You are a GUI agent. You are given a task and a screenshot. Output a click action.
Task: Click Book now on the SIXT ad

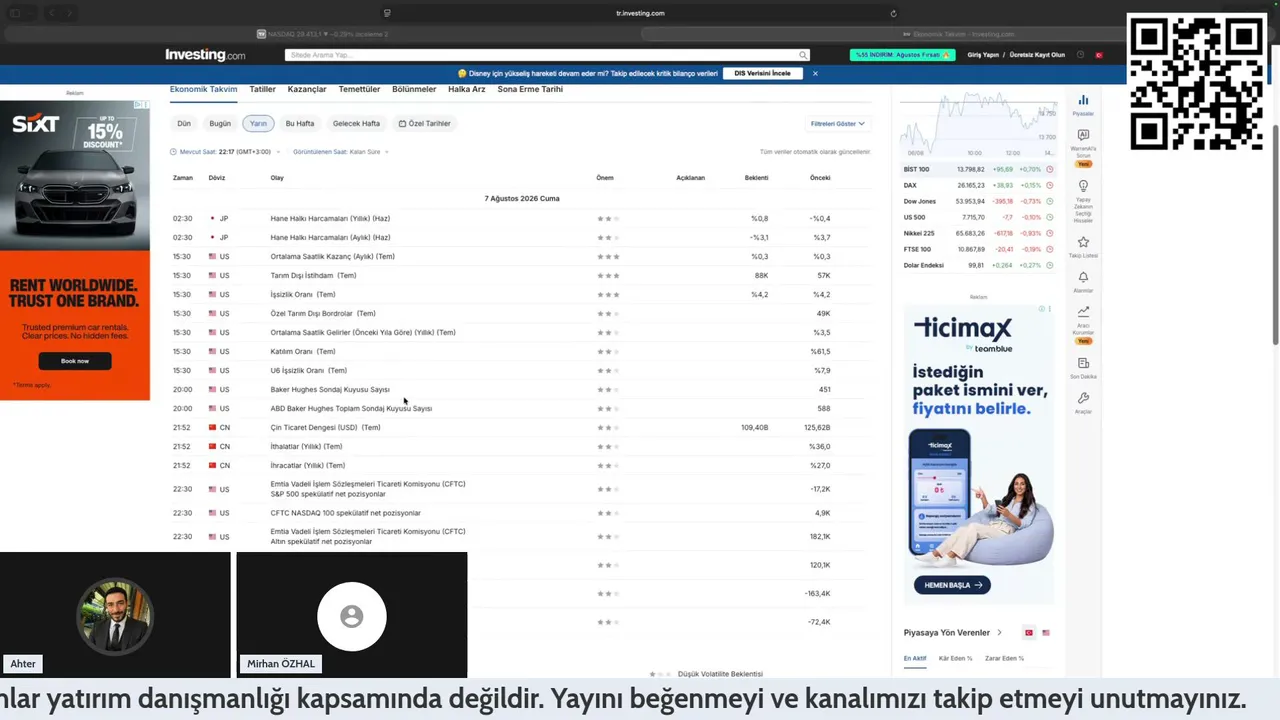click(75, 361)
